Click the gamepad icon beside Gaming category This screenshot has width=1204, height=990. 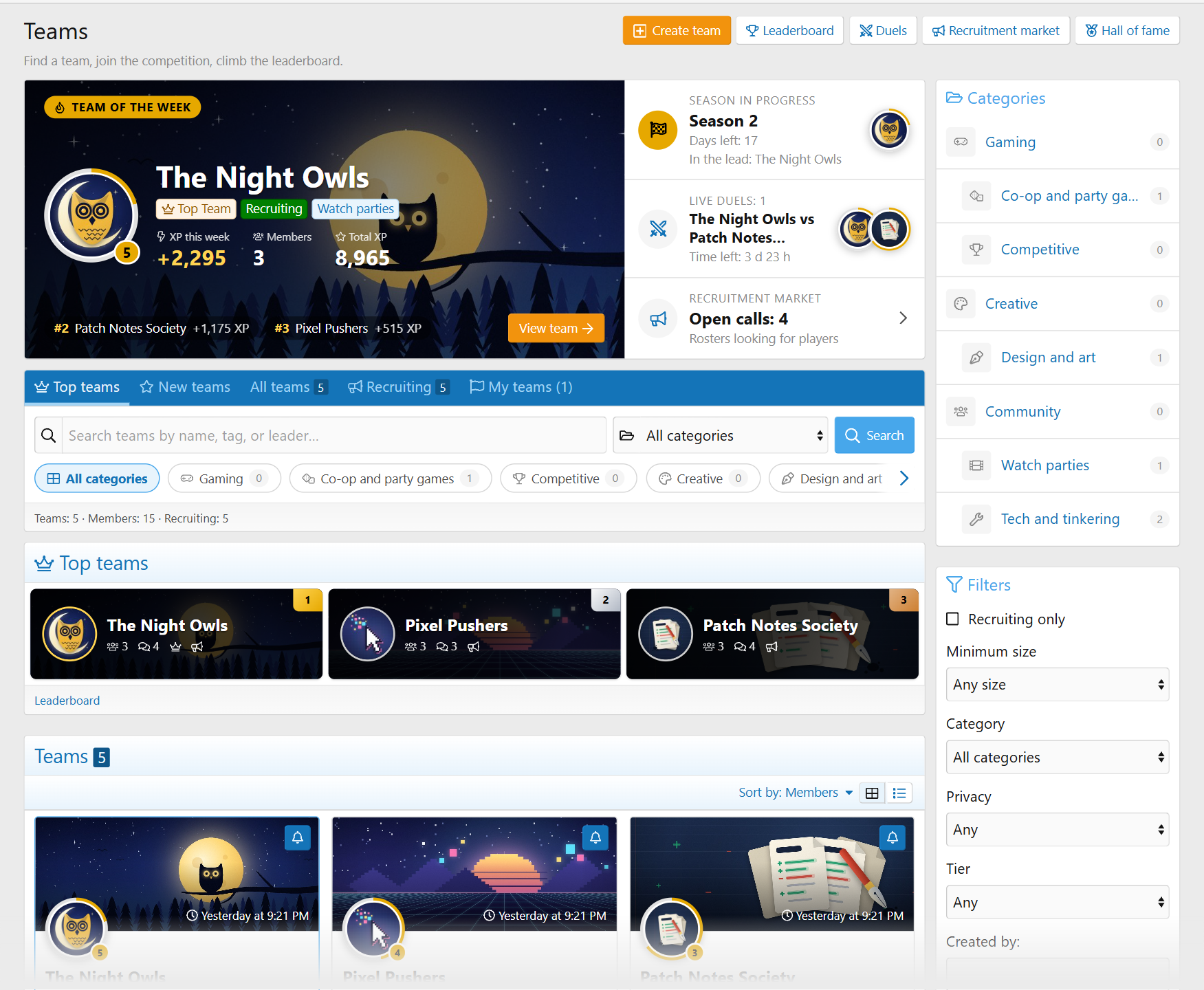[961, 142]
